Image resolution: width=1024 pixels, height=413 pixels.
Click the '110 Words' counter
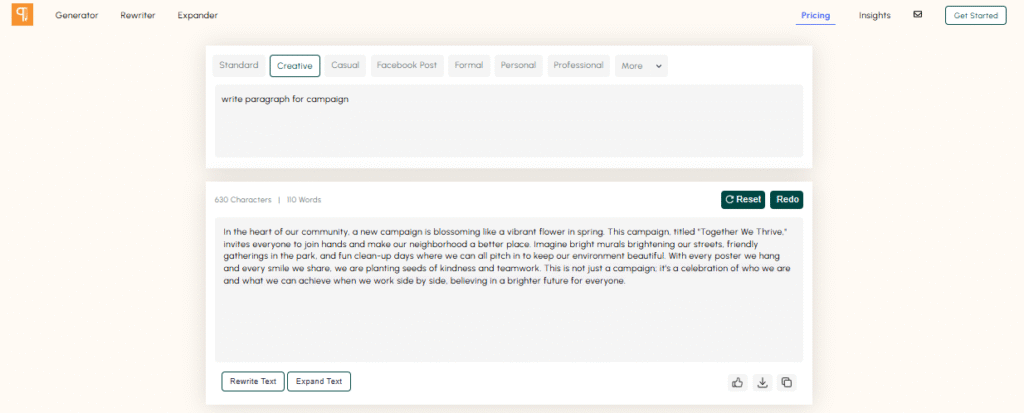[x=304, y=200]
